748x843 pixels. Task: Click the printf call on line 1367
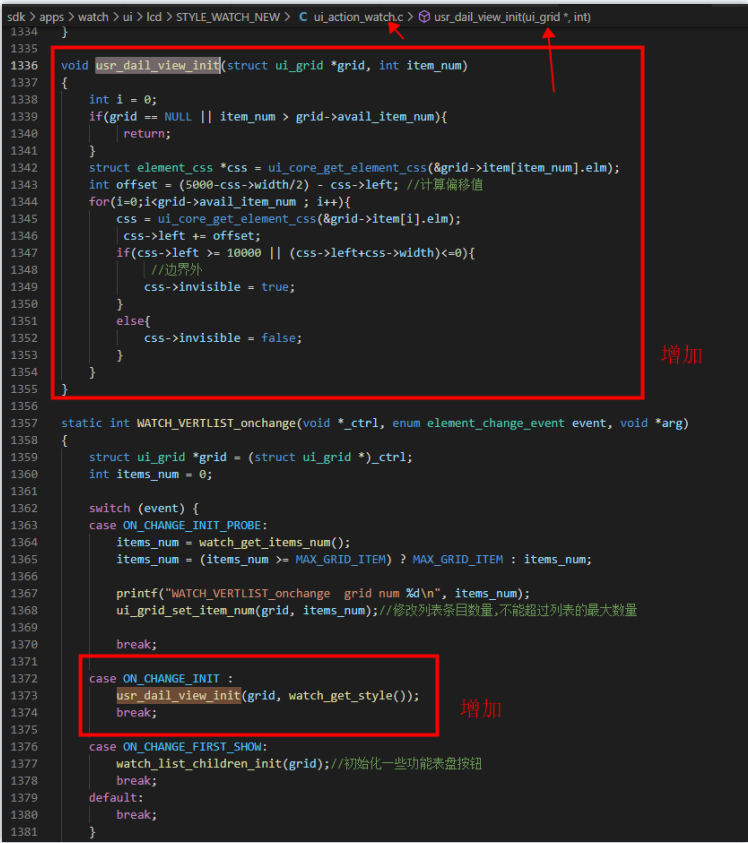coord(323,594)
